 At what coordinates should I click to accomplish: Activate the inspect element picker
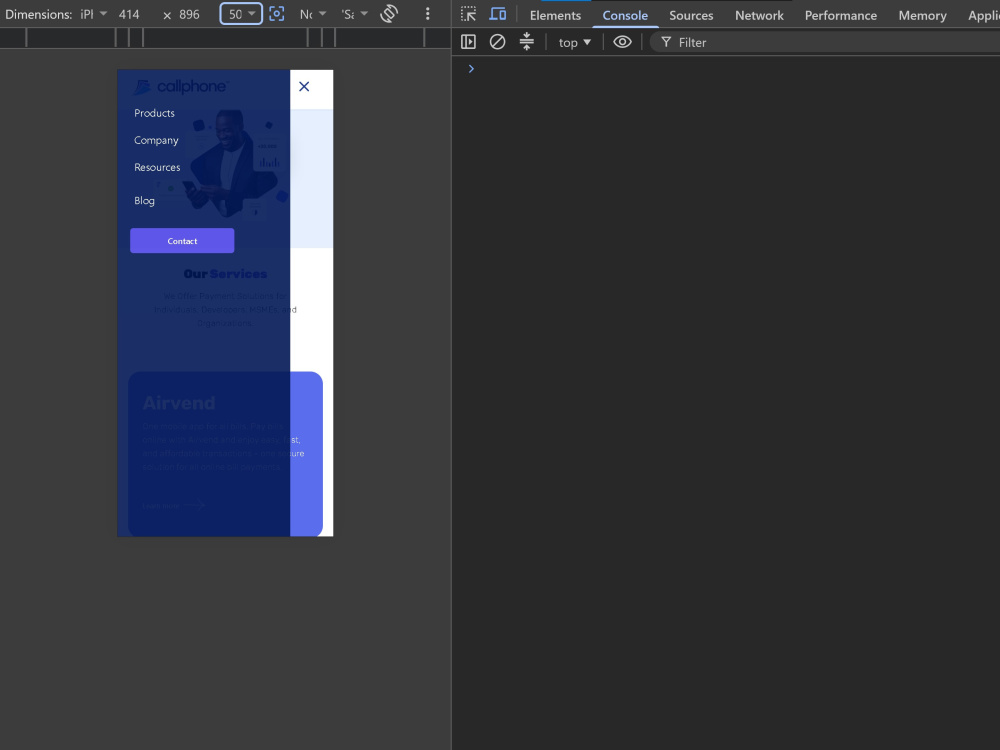(x=469, y=14)
